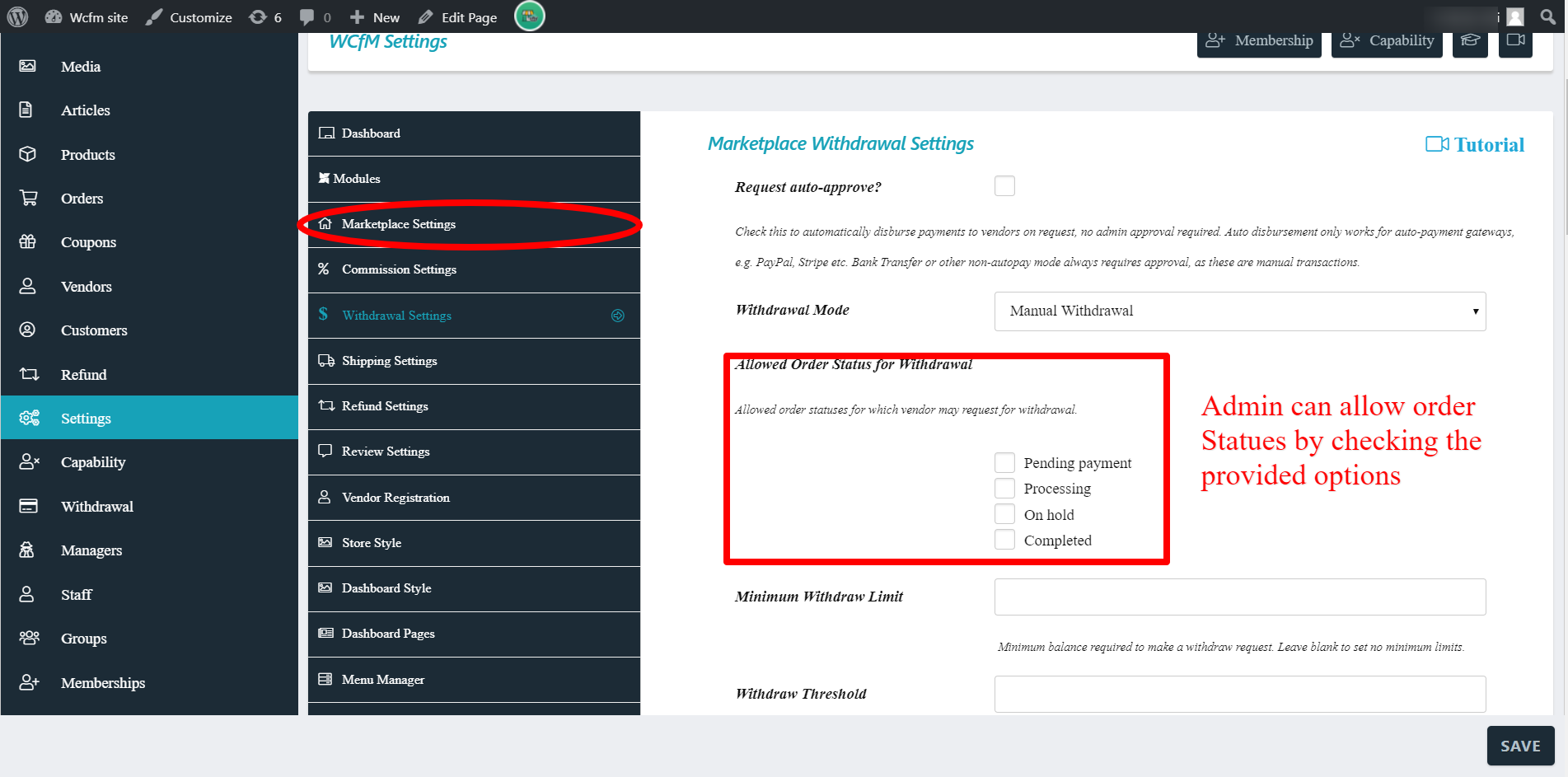This screenshot has width=1568, height=777.
Task: Click the Orders cart icon
Action: 28,198
